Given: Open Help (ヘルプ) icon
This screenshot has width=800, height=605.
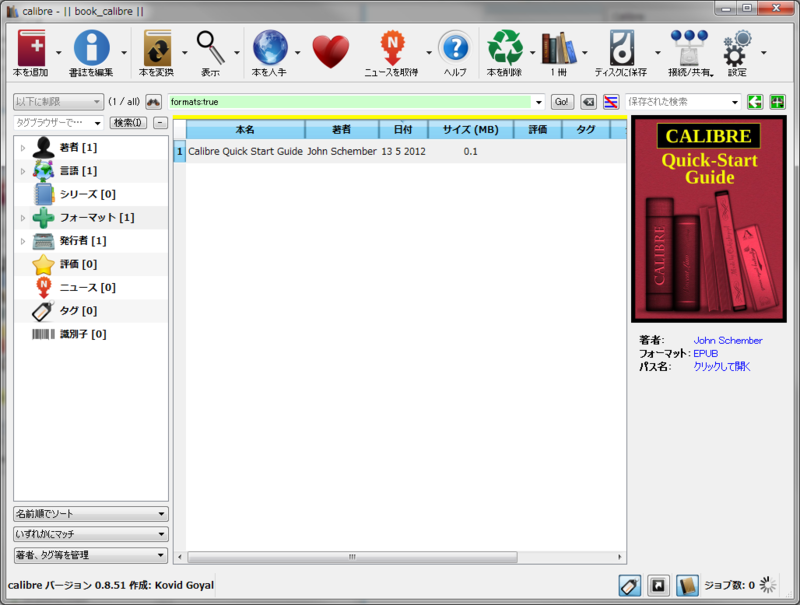Looking at the screenshot, I should click(x=455, y=48).
